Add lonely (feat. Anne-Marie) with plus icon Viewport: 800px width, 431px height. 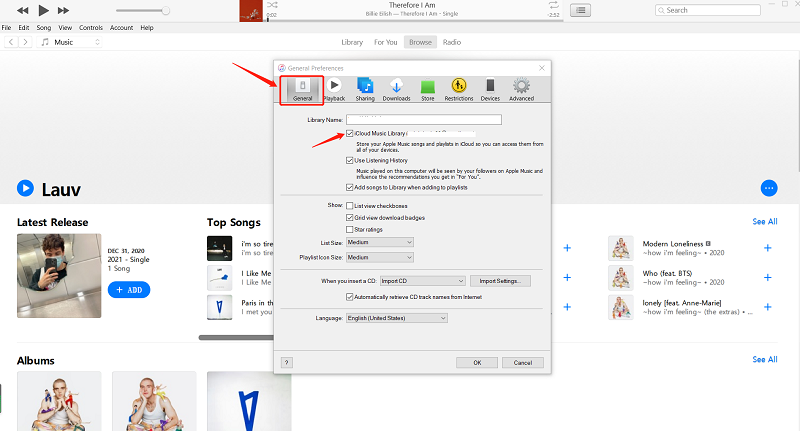[767, 307]
